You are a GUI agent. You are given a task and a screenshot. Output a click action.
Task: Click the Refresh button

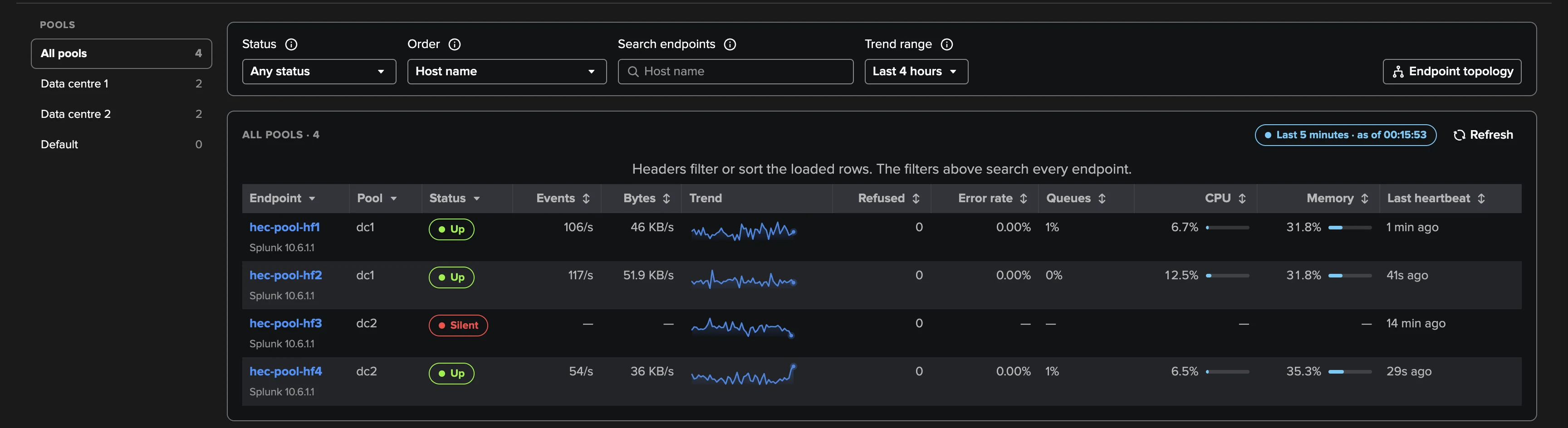point(1483,135)
